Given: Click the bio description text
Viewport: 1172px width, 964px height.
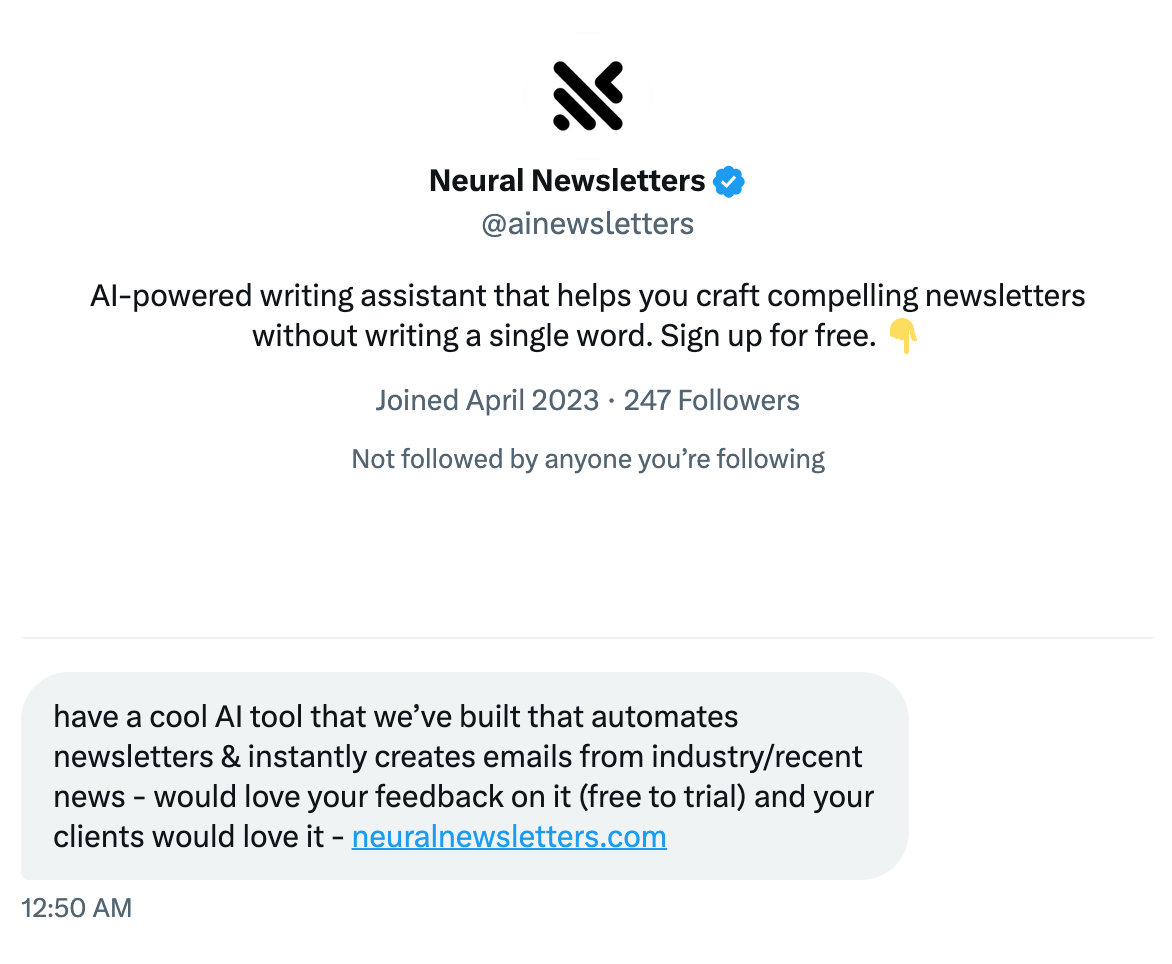Looking at the screenshot, I should pyautogui.click(x=588, y=315).
